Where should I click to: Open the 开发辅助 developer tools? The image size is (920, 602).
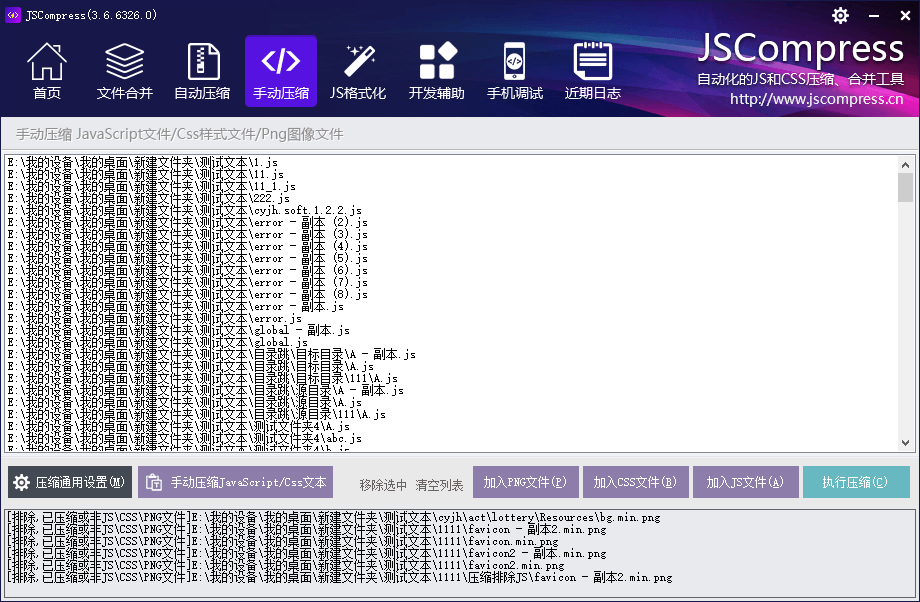[x=437, y=71]
